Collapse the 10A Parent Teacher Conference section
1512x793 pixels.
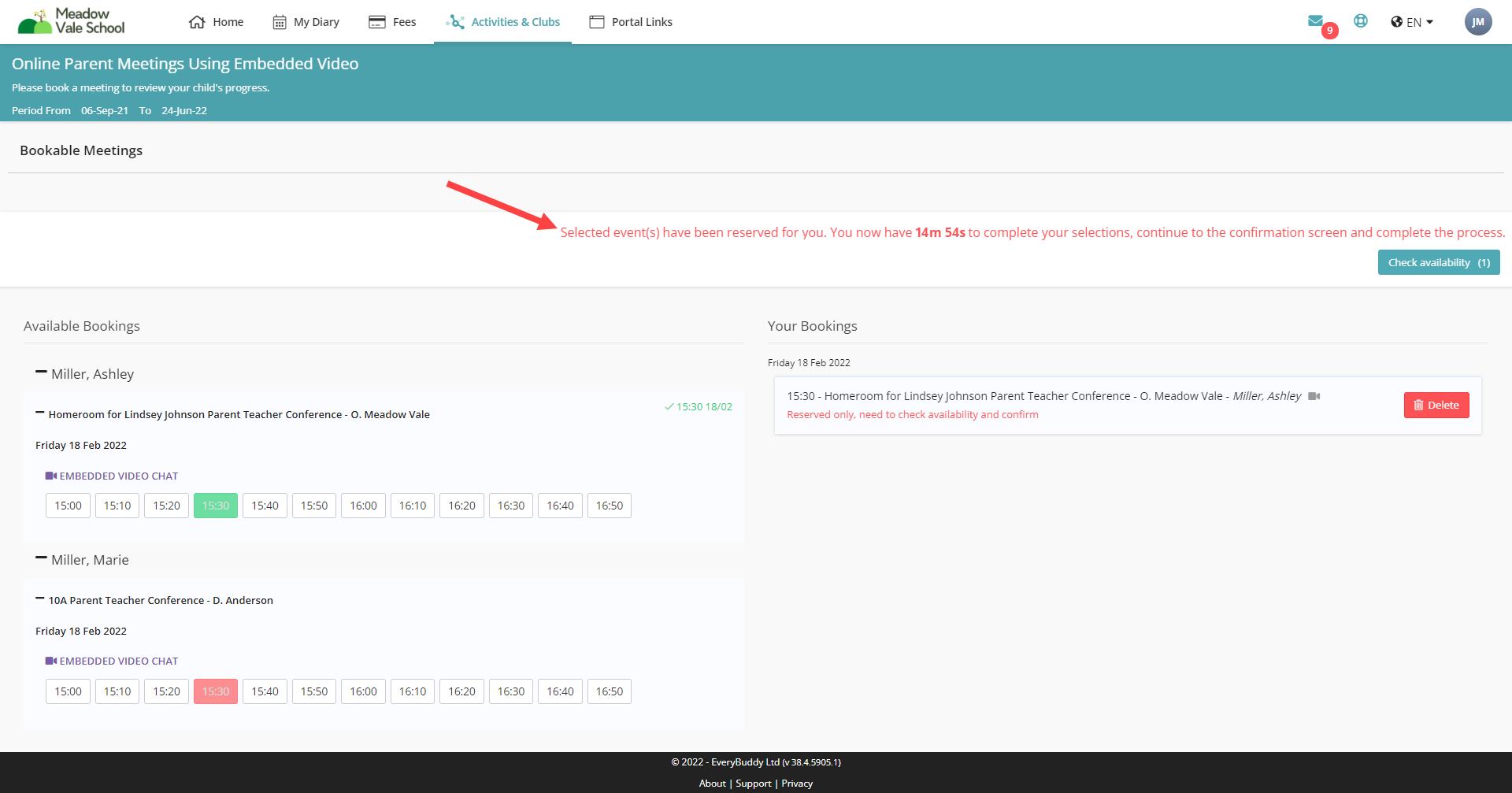39,599
